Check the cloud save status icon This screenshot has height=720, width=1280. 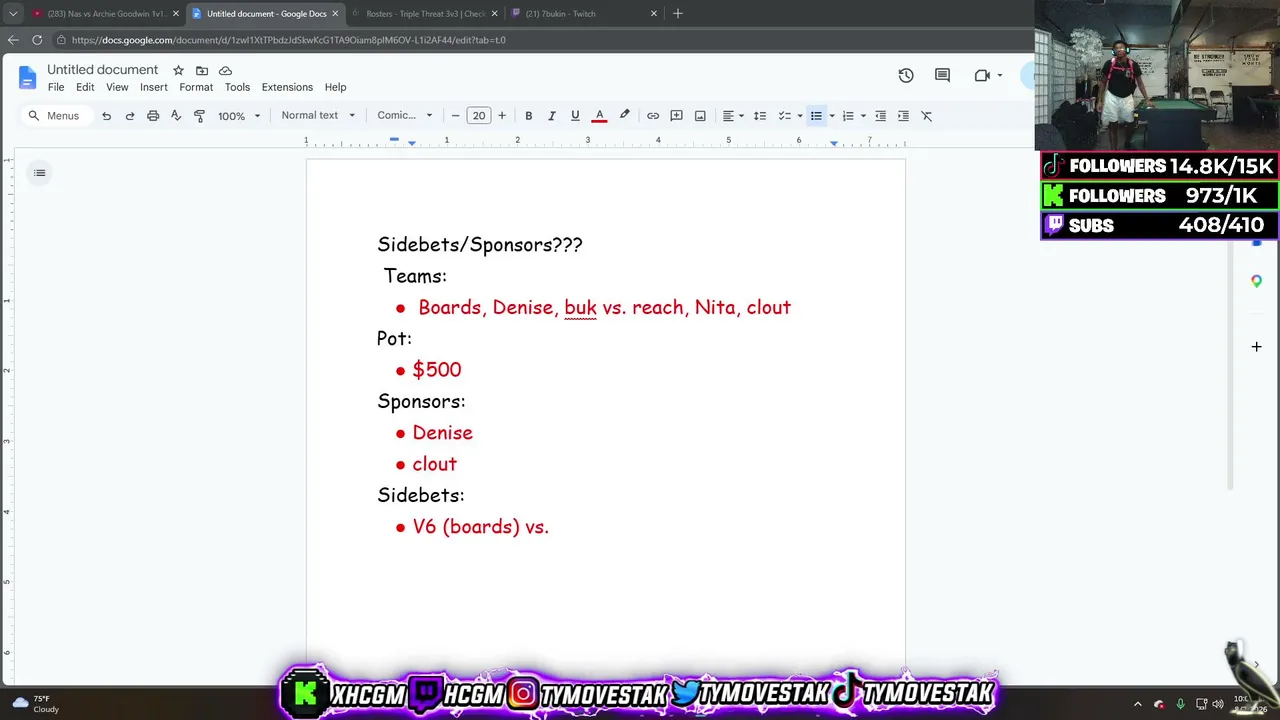(225, 70)
